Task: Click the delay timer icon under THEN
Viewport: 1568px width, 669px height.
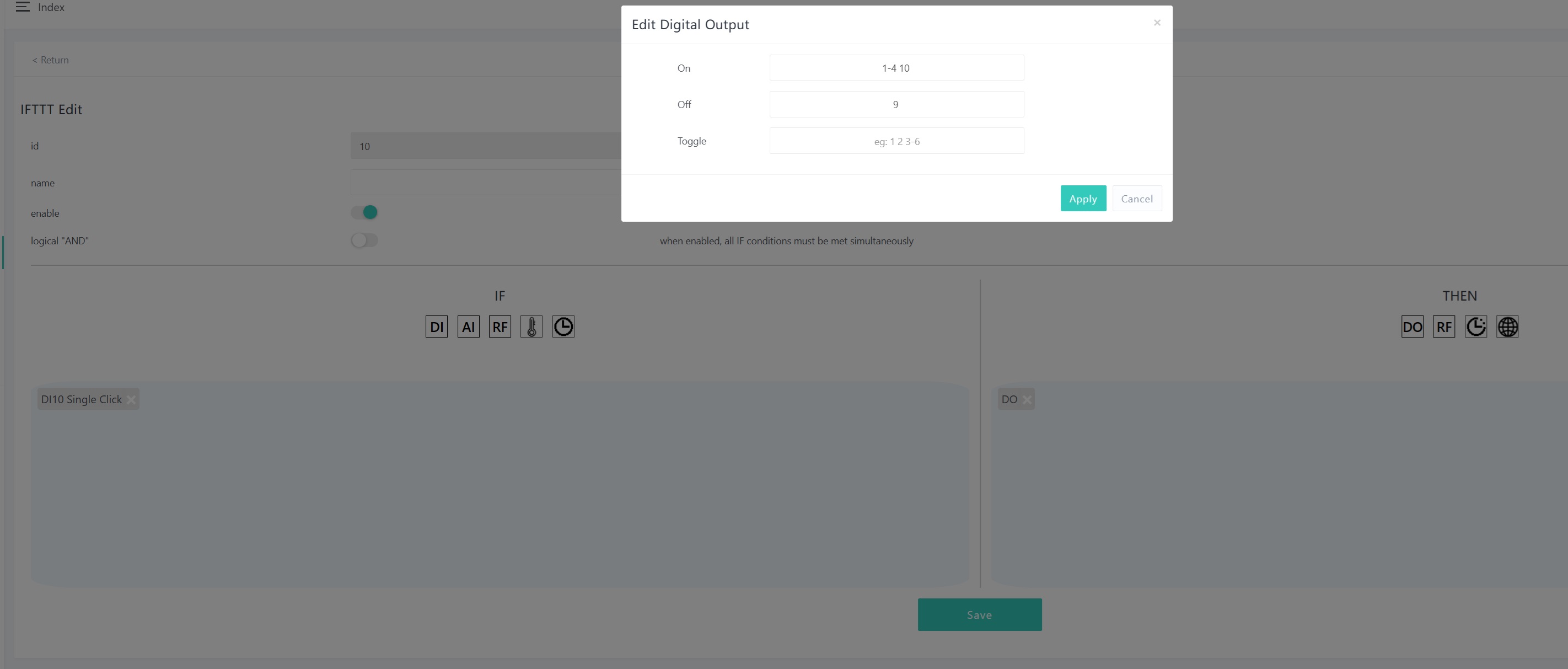Action: point(1475,327)
